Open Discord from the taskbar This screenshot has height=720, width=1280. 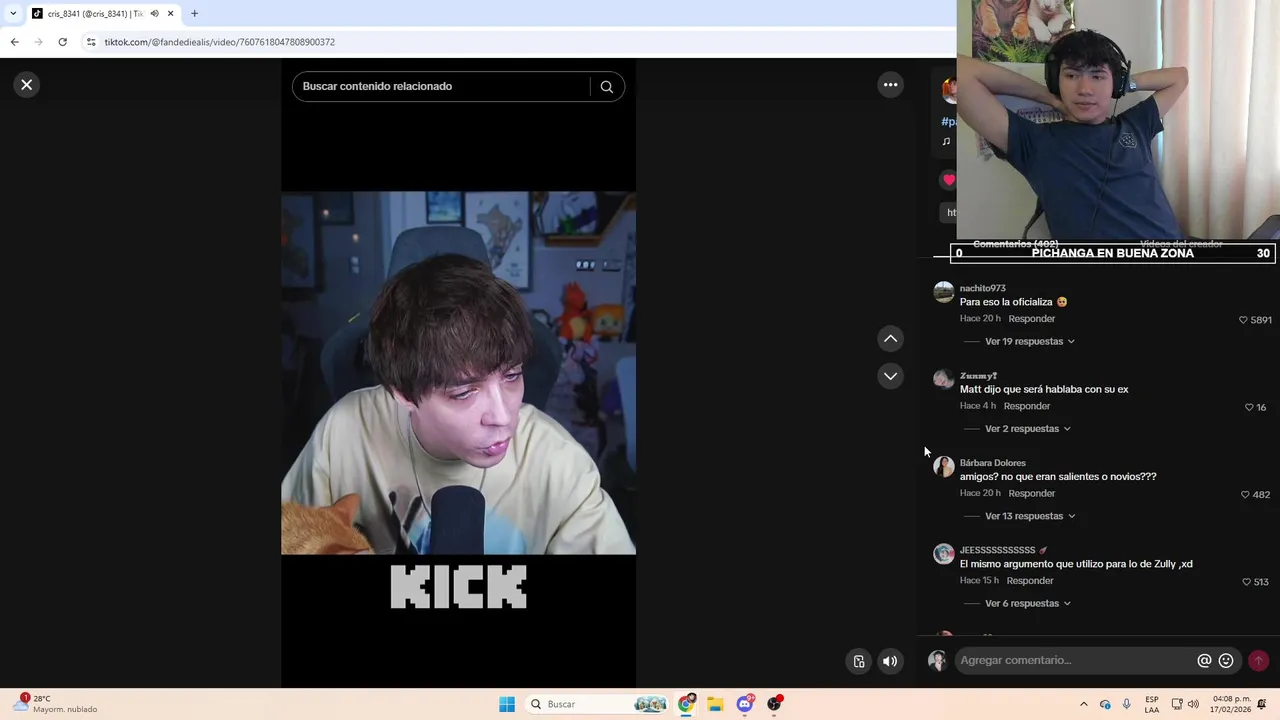coord(744,704)
